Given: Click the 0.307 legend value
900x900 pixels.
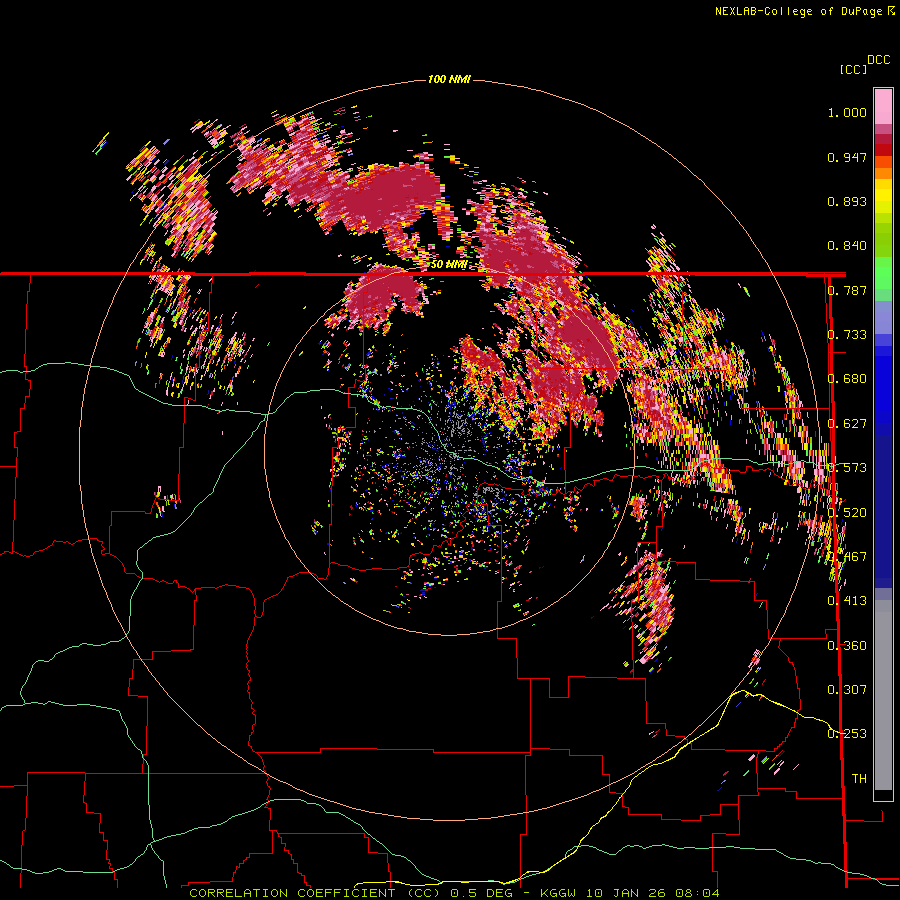Looking at the screenshot, I should click(847, 689).
